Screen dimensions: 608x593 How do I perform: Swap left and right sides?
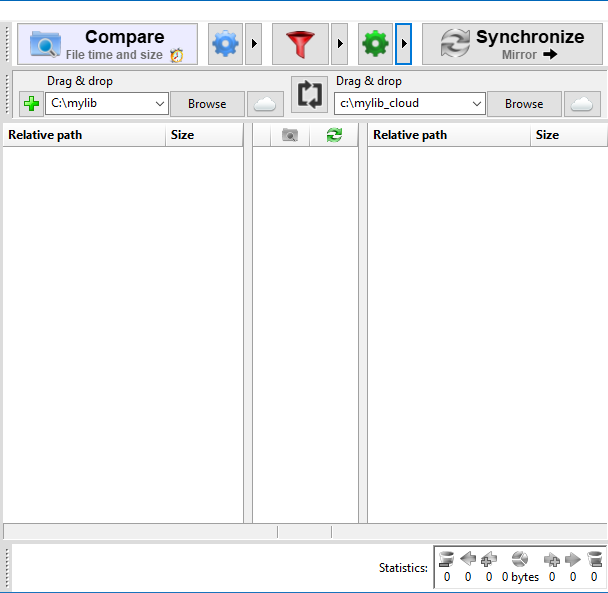point(309,94)
